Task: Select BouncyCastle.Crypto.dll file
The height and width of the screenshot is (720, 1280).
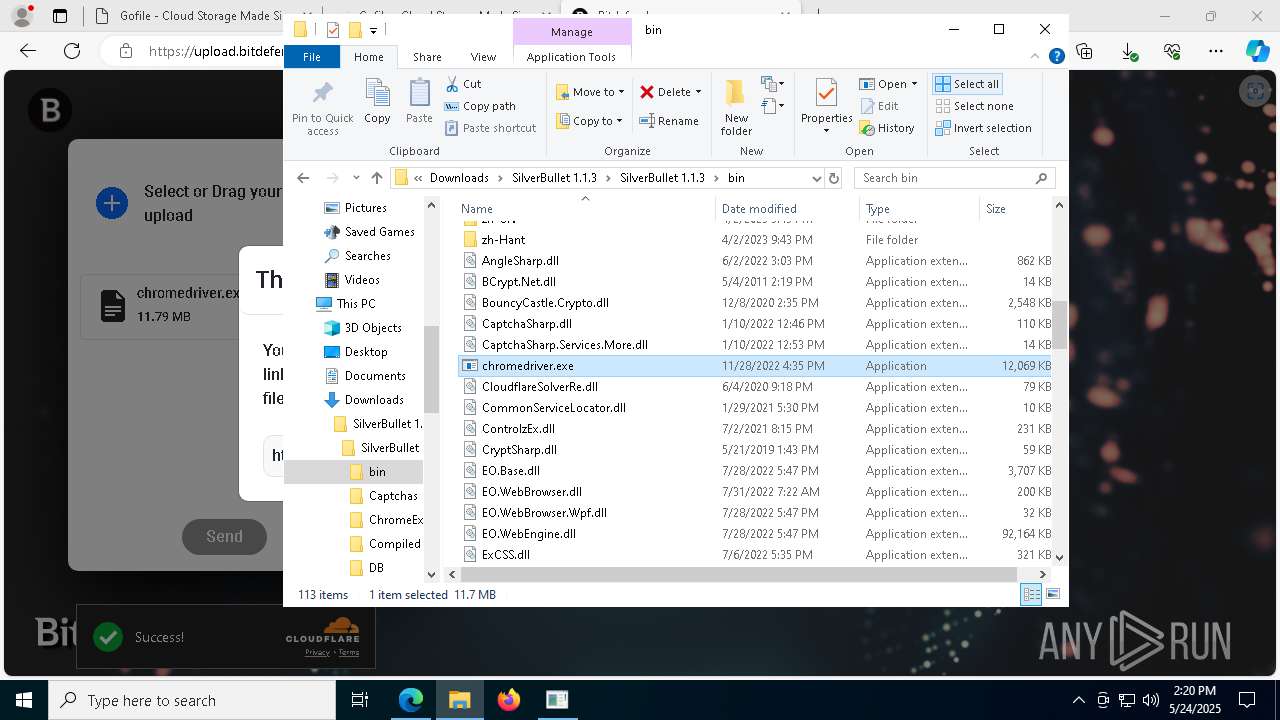Action: [545, 303]
